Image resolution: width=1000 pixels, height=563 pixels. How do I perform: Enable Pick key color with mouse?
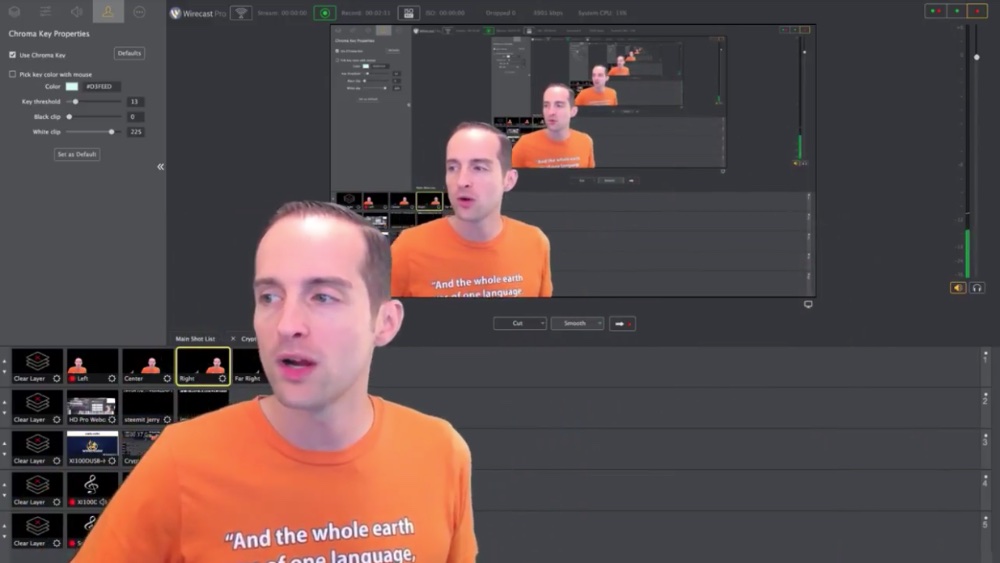(13, 74)
